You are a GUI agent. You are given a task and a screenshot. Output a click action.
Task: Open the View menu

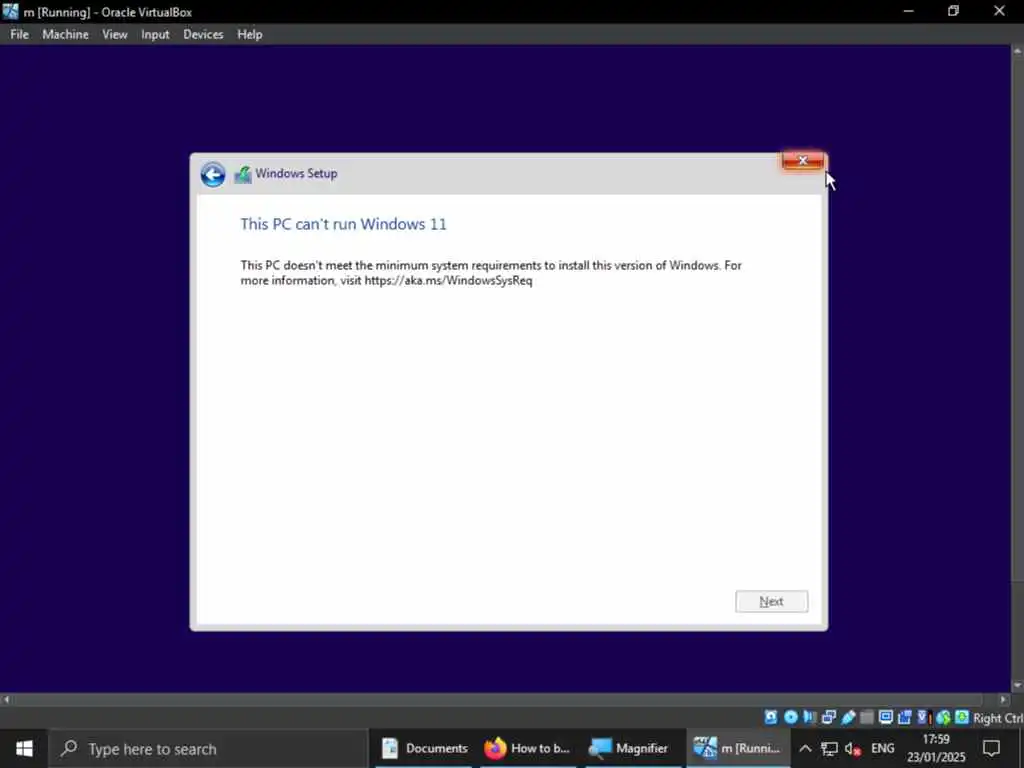pos(114,35)
